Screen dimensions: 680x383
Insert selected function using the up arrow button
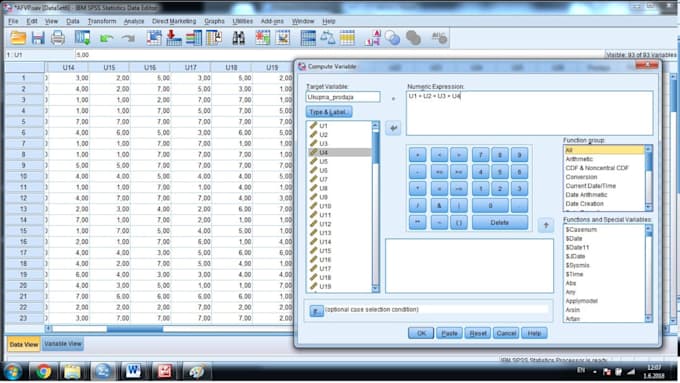click(x=546, y=225)
